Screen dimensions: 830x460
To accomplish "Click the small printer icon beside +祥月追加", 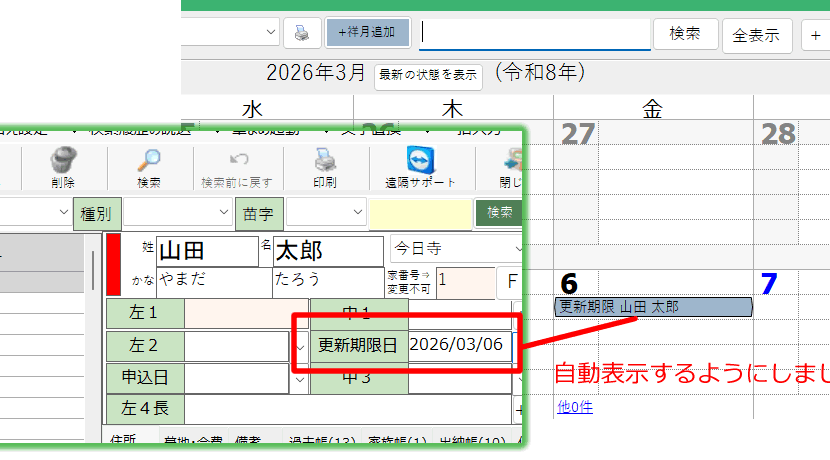I will pyautogui.click(x=302, y=33).
